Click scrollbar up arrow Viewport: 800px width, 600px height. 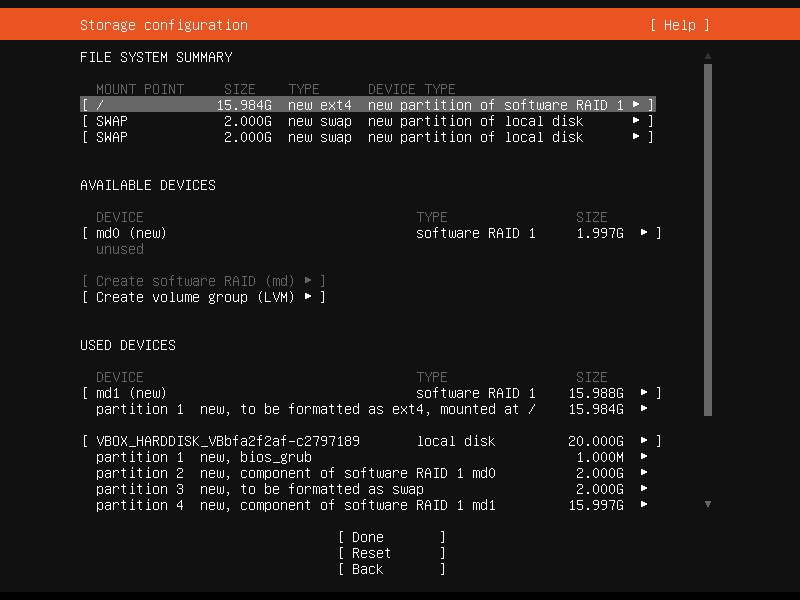pos(708,56)
